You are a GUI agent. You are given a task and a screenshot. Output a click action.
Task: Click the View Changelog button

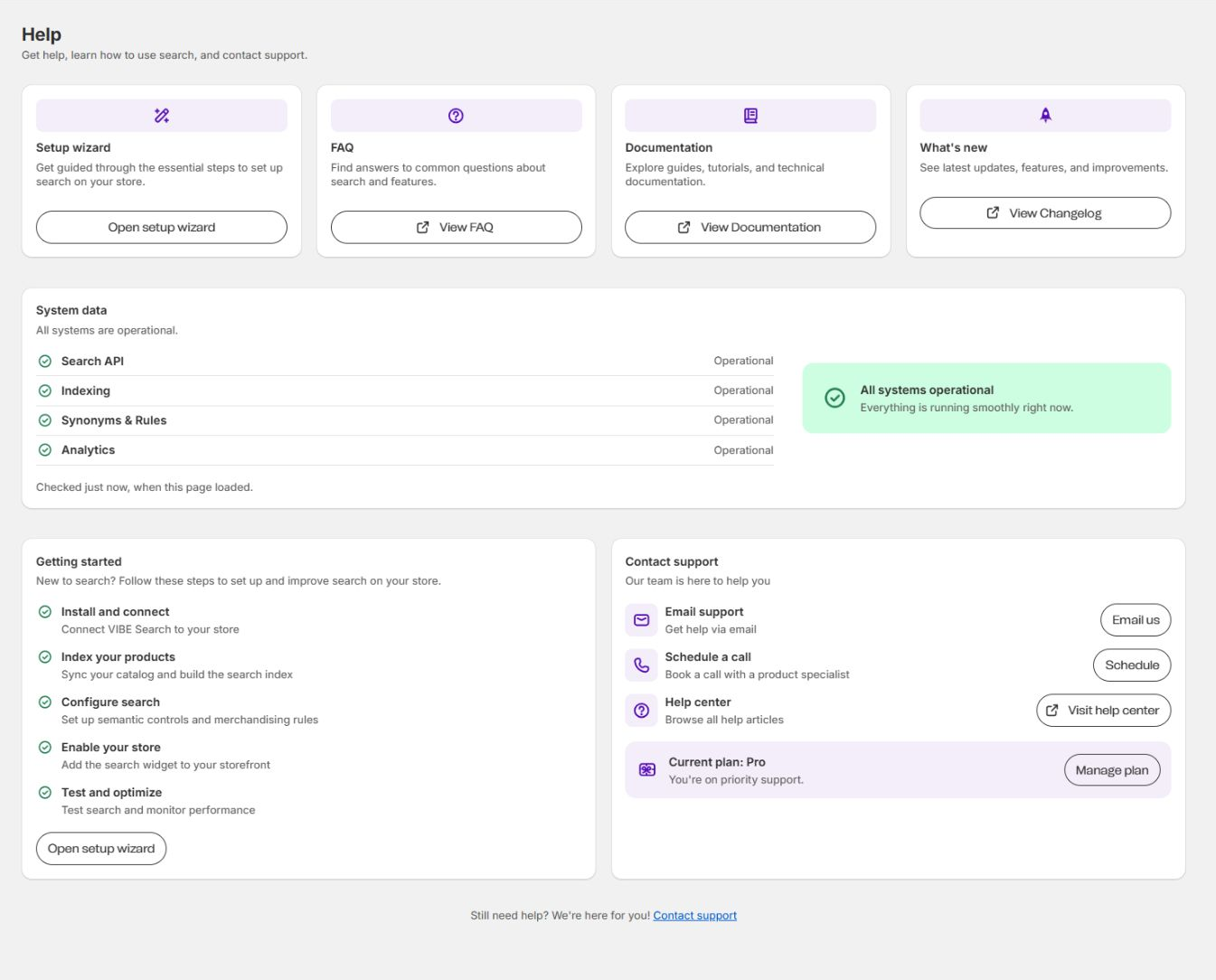(1045, 213)
